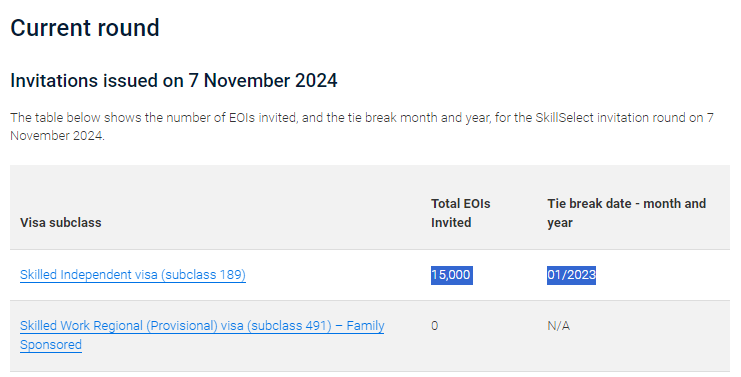Click the word 'year' under the Tie break header
Viewport: 741px width, 377px height.
tap(560, 223)
